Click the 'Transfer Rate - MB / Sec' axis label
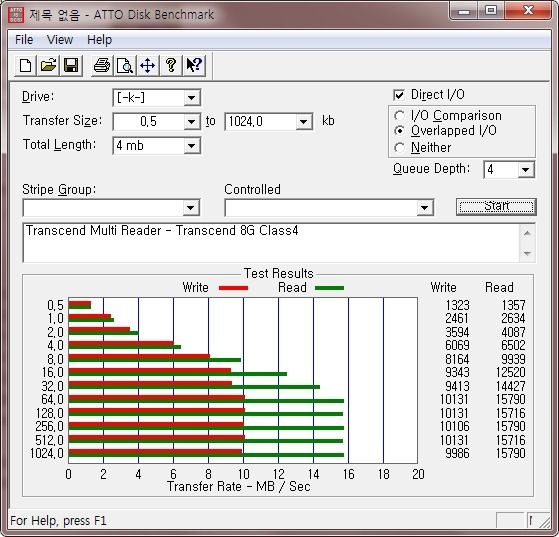 point(239,486)
